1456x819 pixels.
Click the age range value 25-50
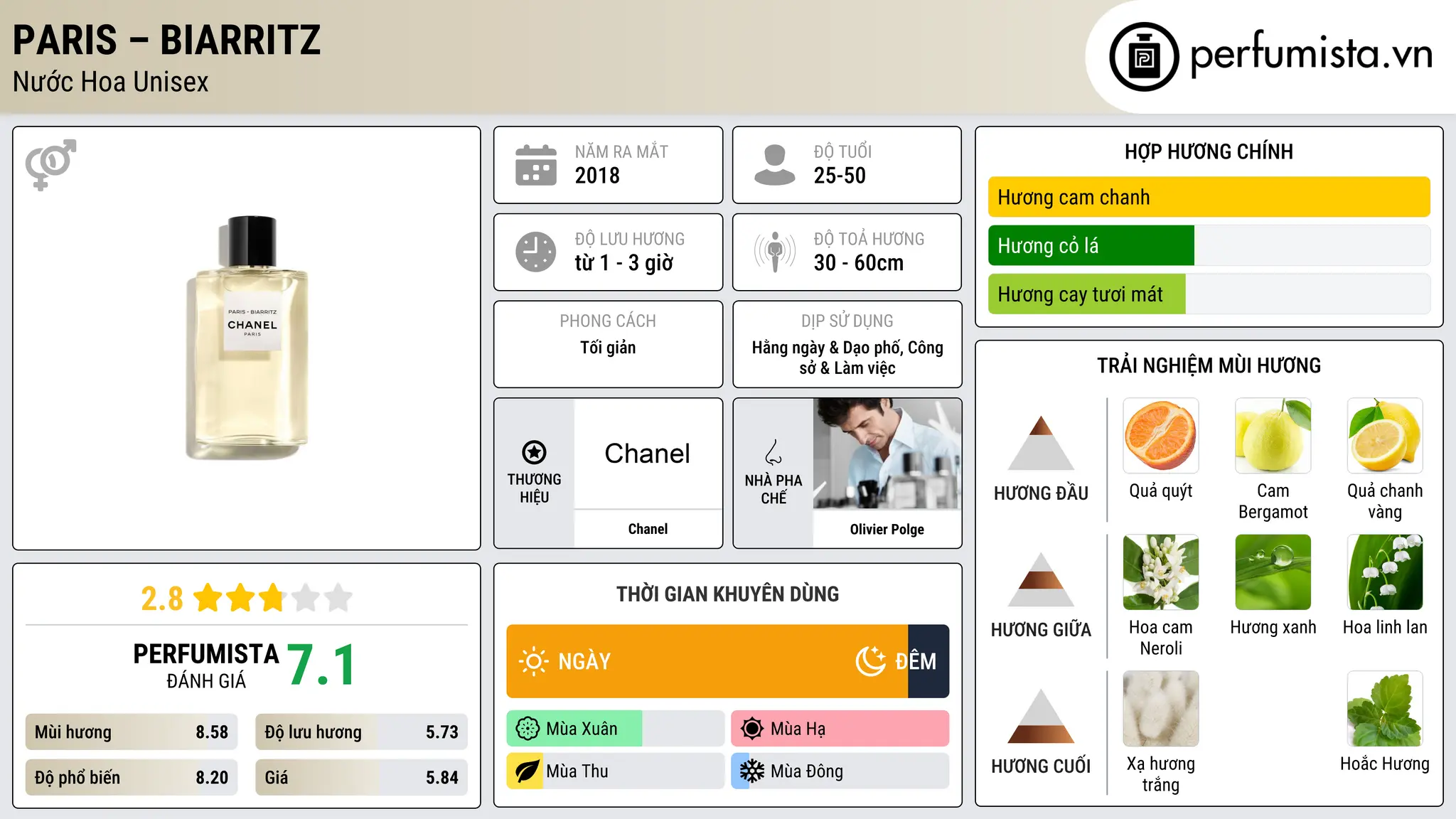[840, 176]
